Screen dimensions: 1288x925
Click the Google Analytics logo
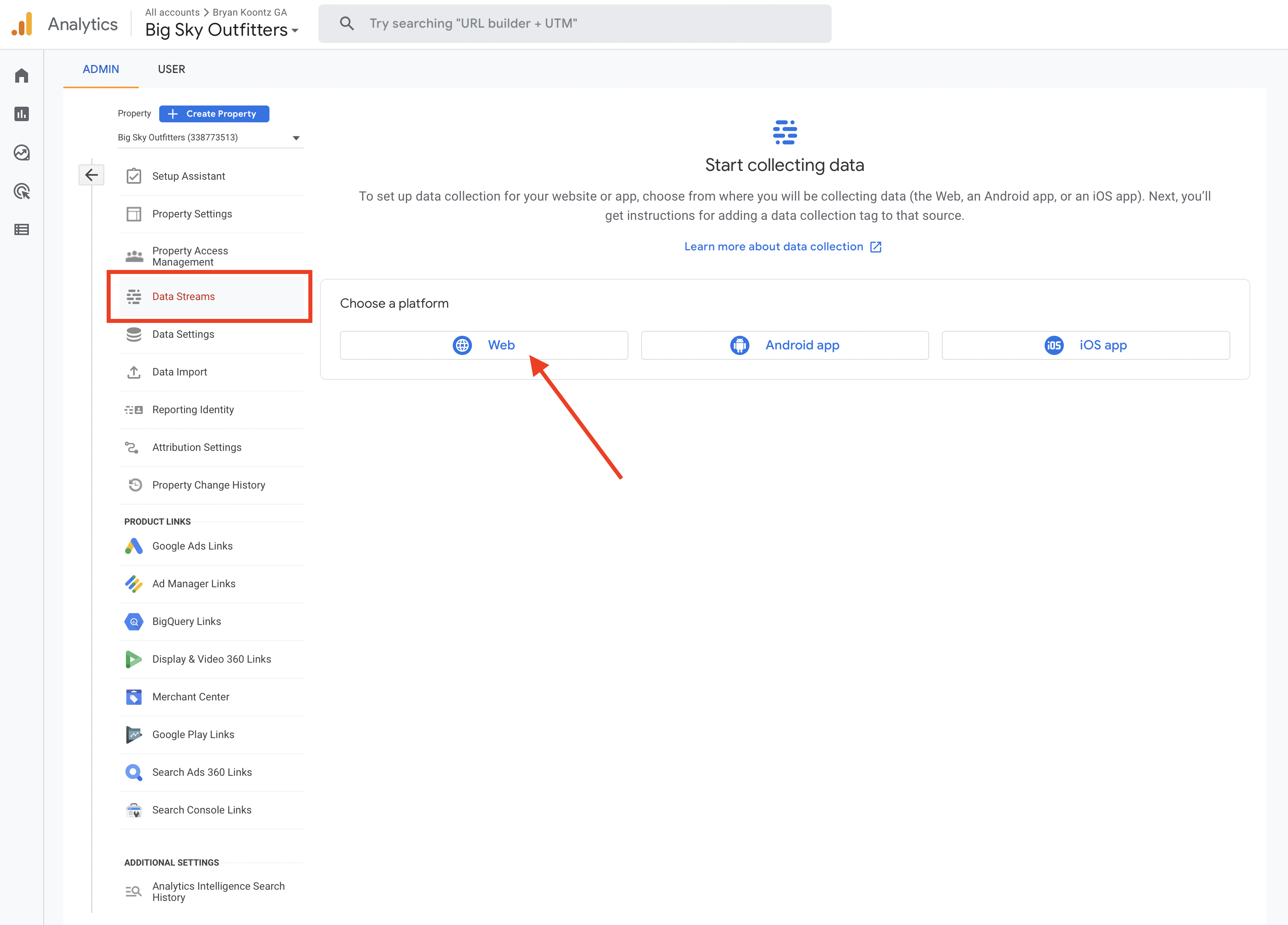point(22,24)
